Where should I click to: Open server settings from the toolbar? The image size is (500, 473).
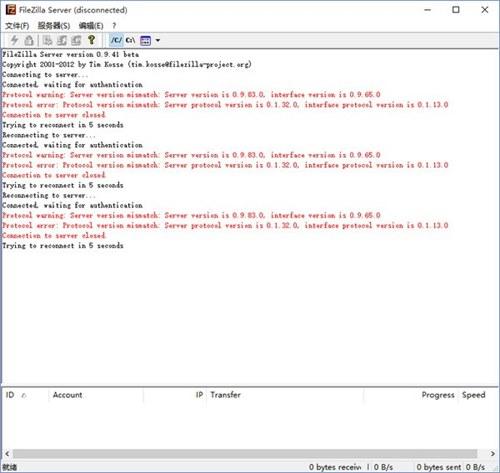47,40
